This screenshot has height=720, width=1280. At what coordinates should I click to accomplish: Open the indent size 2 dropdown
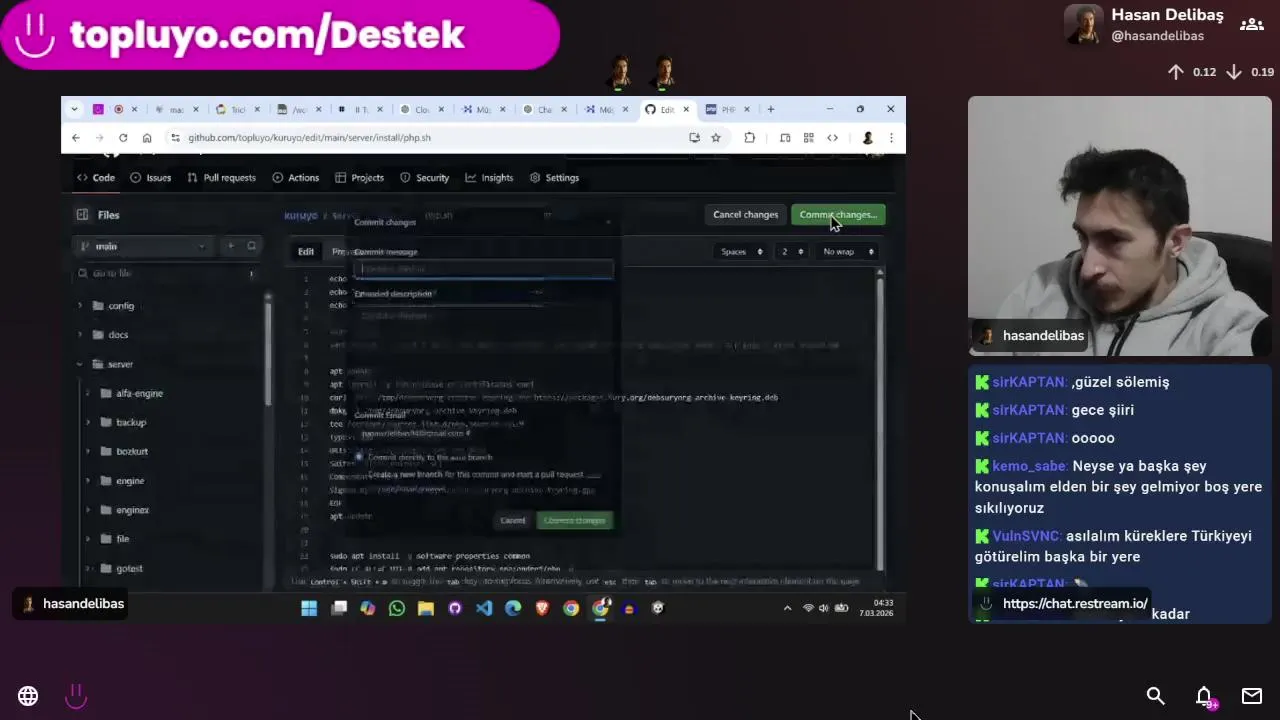point(792,252)
